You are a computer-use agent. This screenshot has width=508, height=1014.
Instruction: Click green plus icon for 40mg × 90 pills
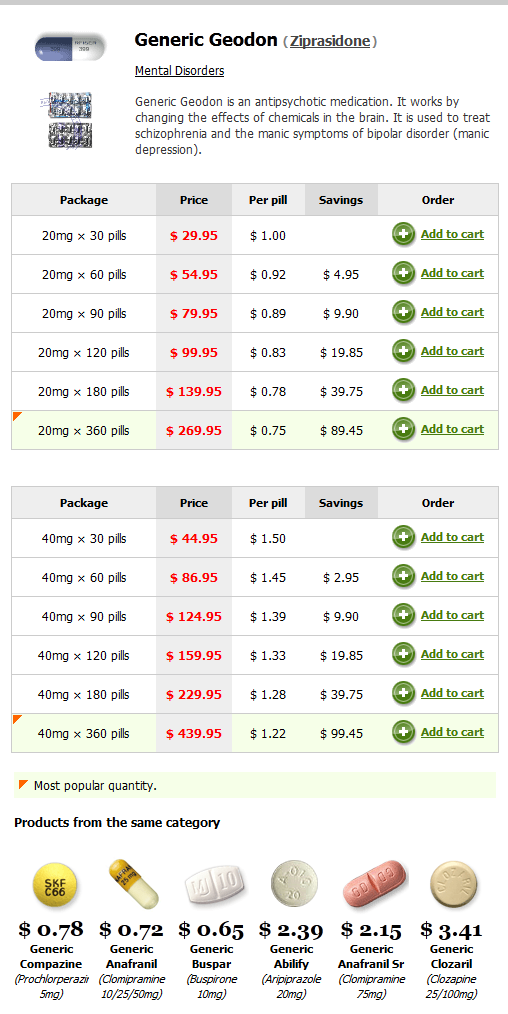(403, 615)
